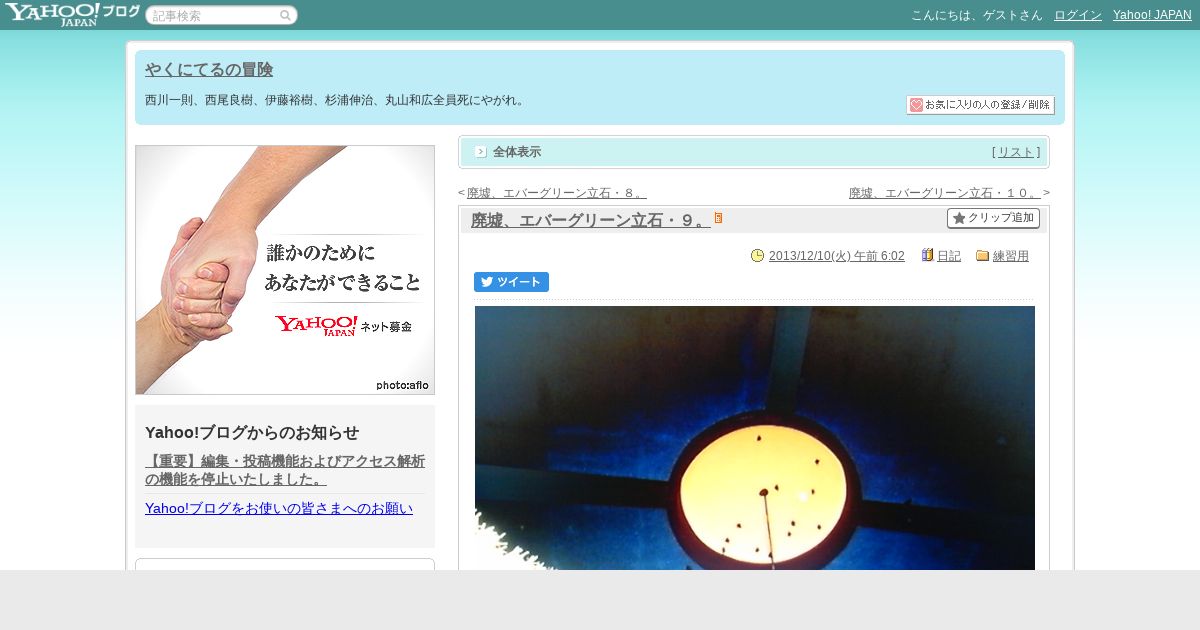
Task: Select the Yahoo!ブログからのお知らせ heading
Action: tap(252, 432)
